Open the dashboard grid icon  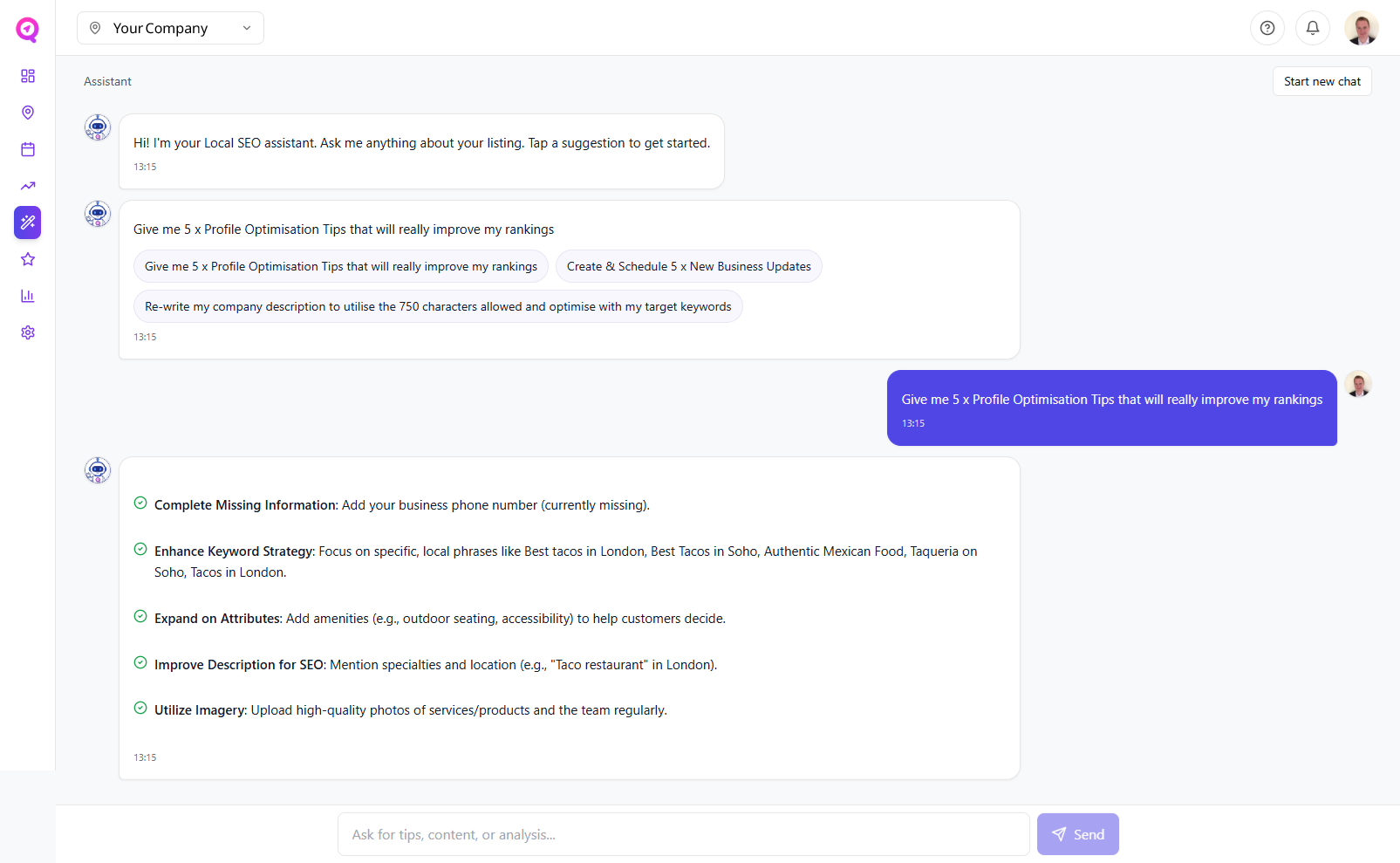(27, 76)
